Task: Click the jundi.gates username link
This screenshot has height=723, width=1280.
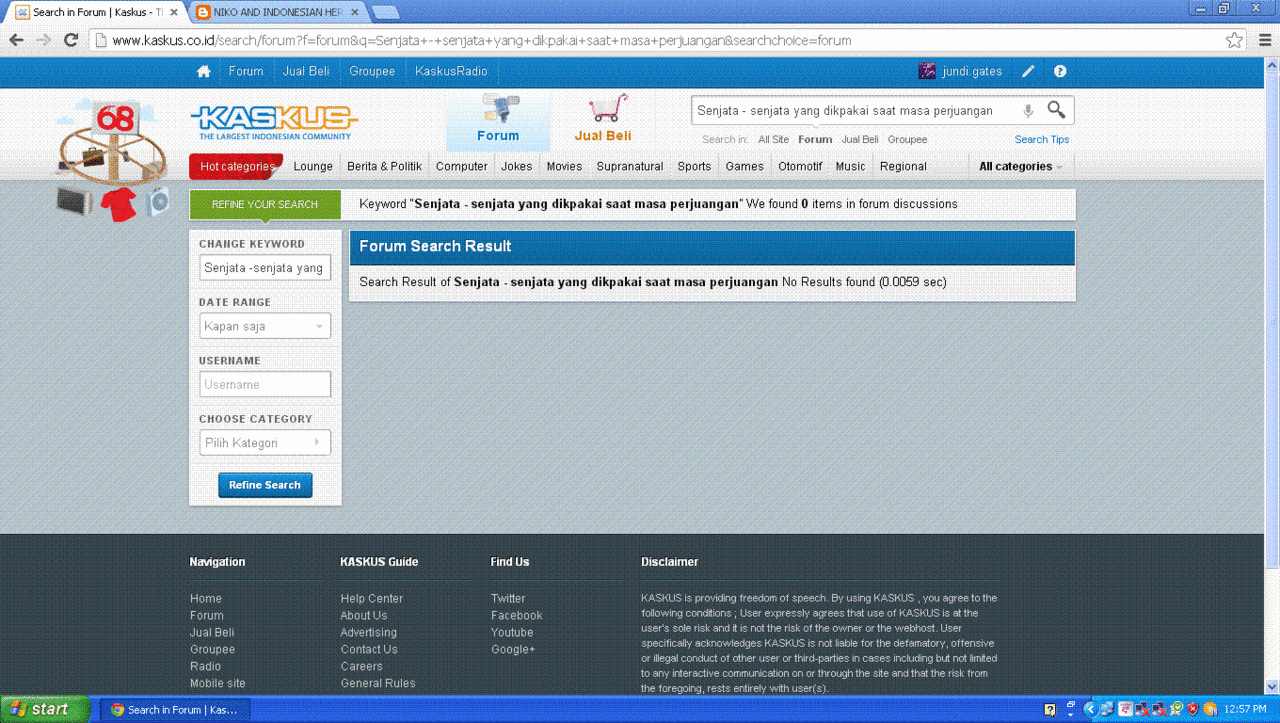Action: tap(972, 72)
